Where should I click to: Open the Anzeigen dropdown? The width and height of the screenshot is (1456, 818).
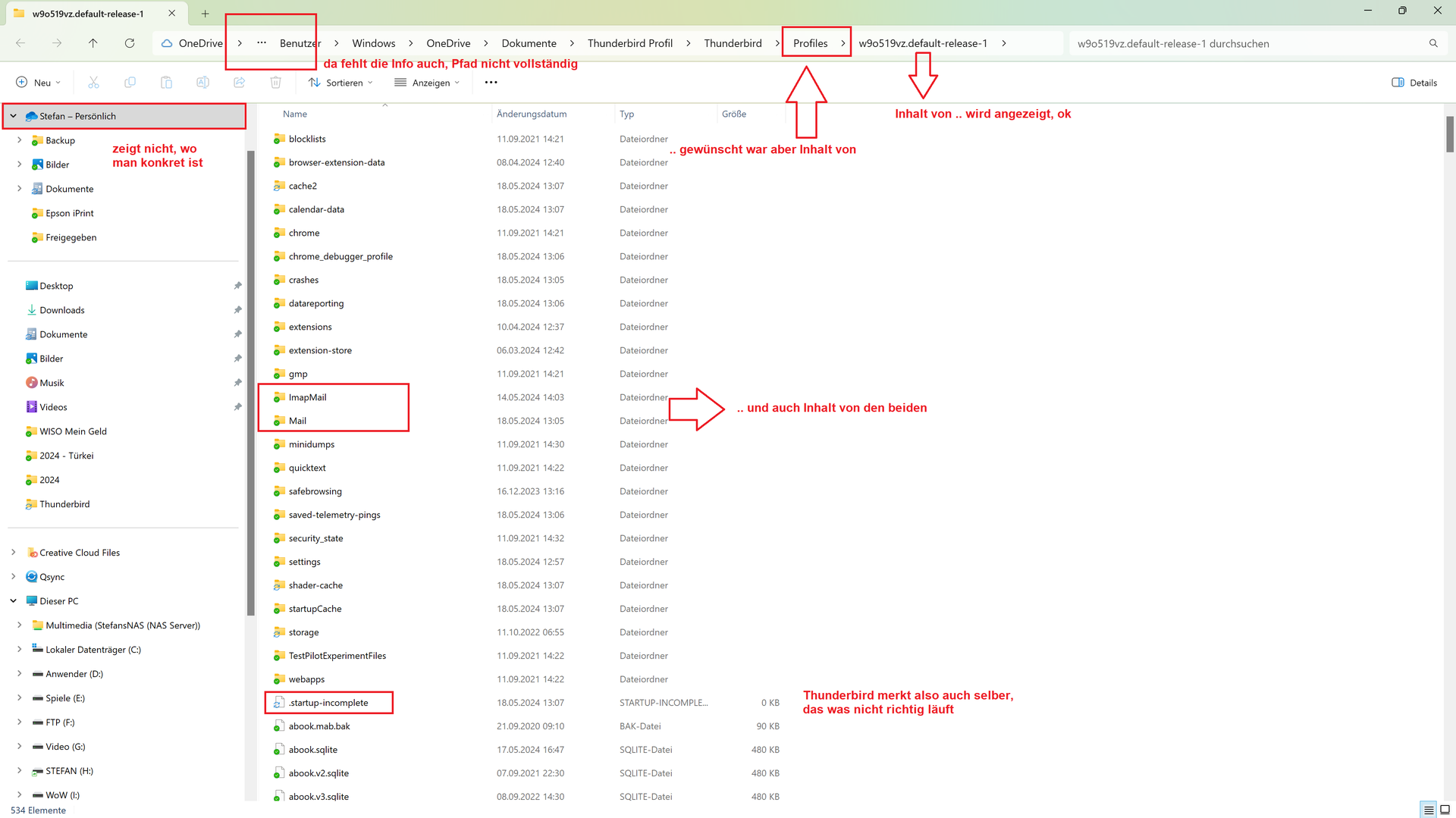[x=427, y=83]
